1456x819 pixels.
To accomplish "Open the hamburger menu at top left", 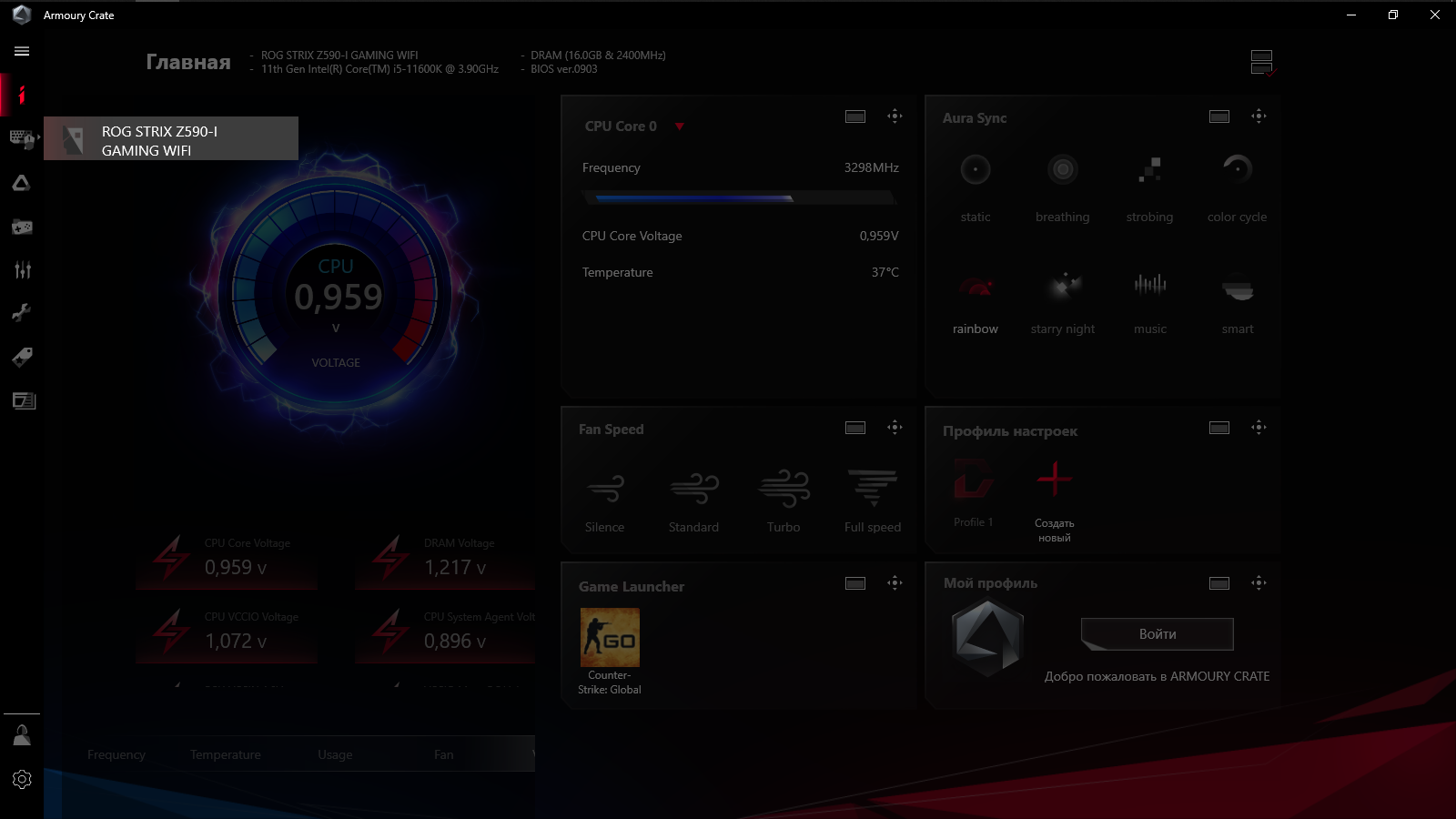I will coord(21,51).
